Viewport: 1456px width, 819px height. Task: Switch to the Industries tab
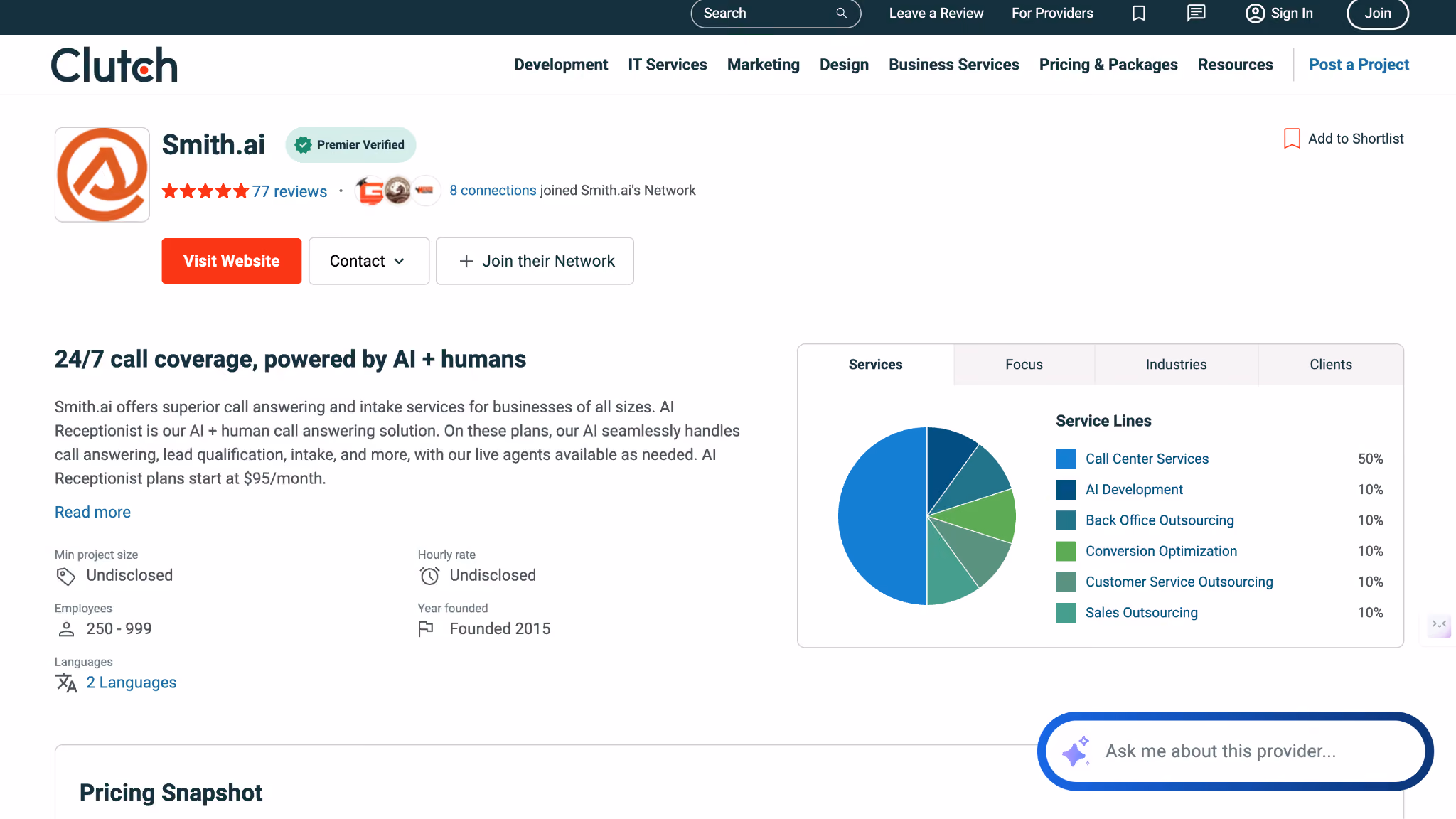1177,365
